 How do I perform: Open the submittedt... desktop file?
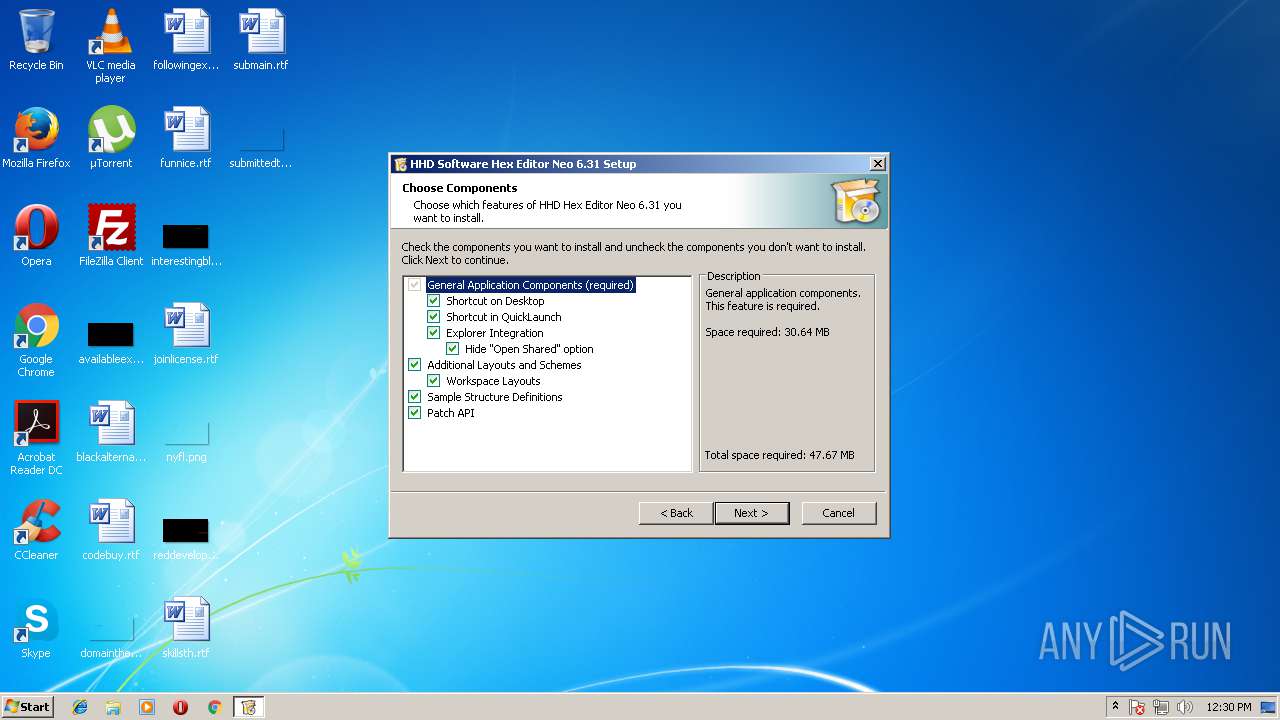(260, 146)
